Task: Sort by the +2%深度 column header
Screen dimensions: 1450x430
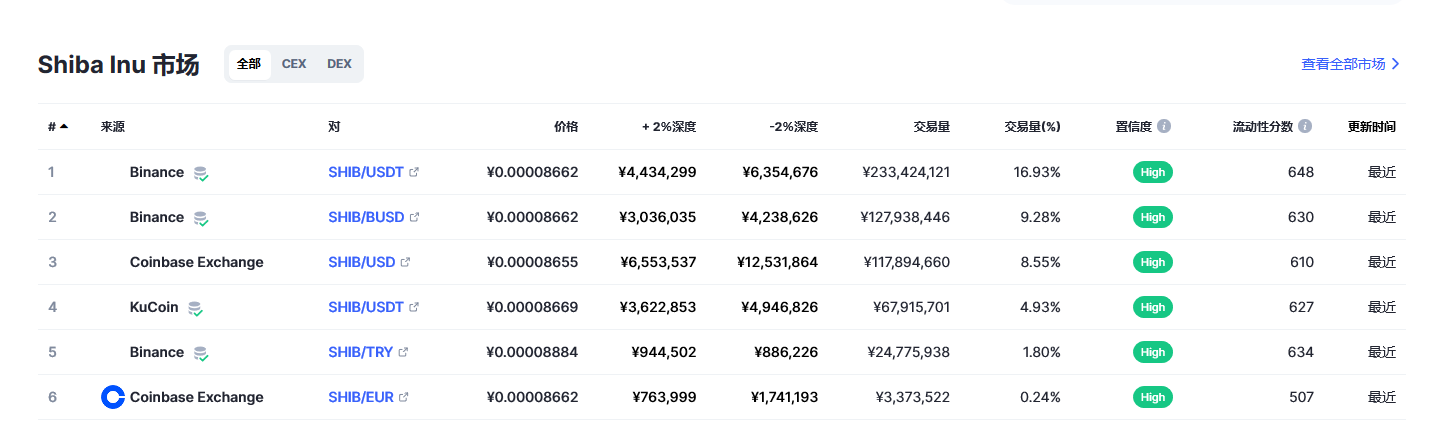Action: (669, 127)
